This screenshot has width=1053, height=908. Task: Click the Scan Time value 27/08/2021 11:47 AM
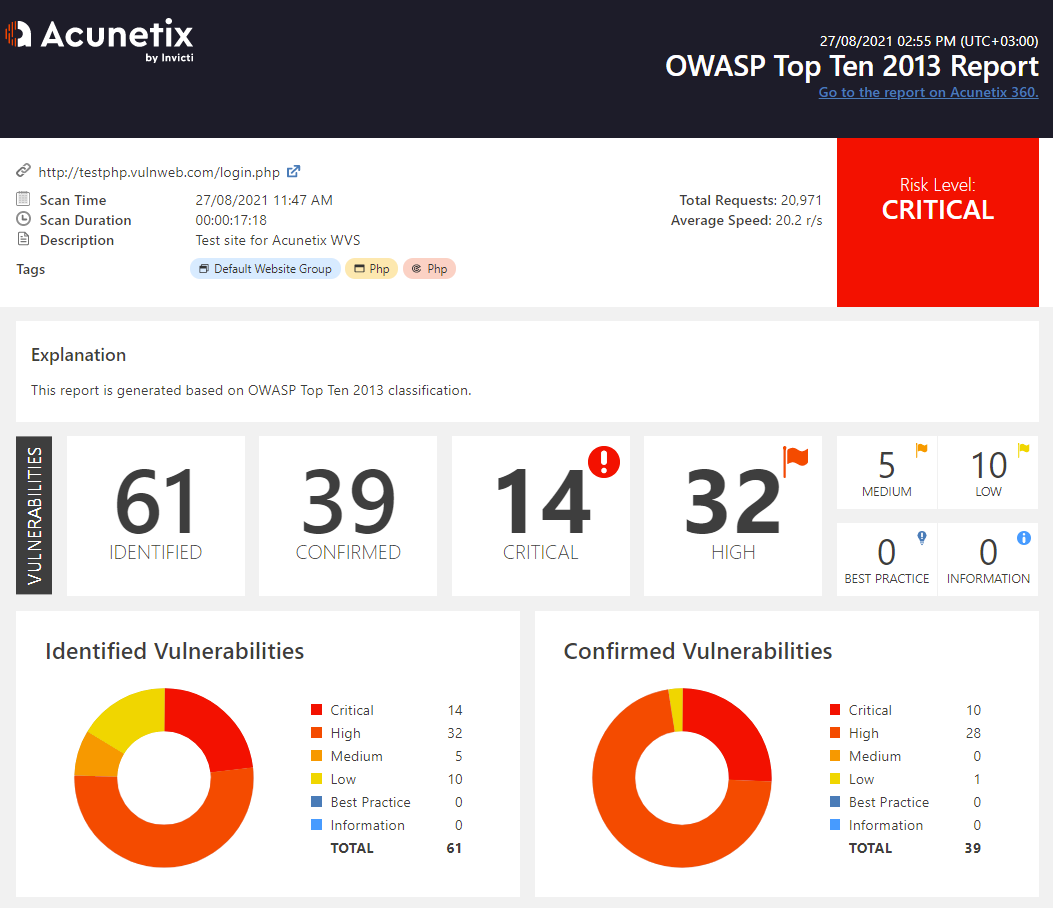coord(264,200)
